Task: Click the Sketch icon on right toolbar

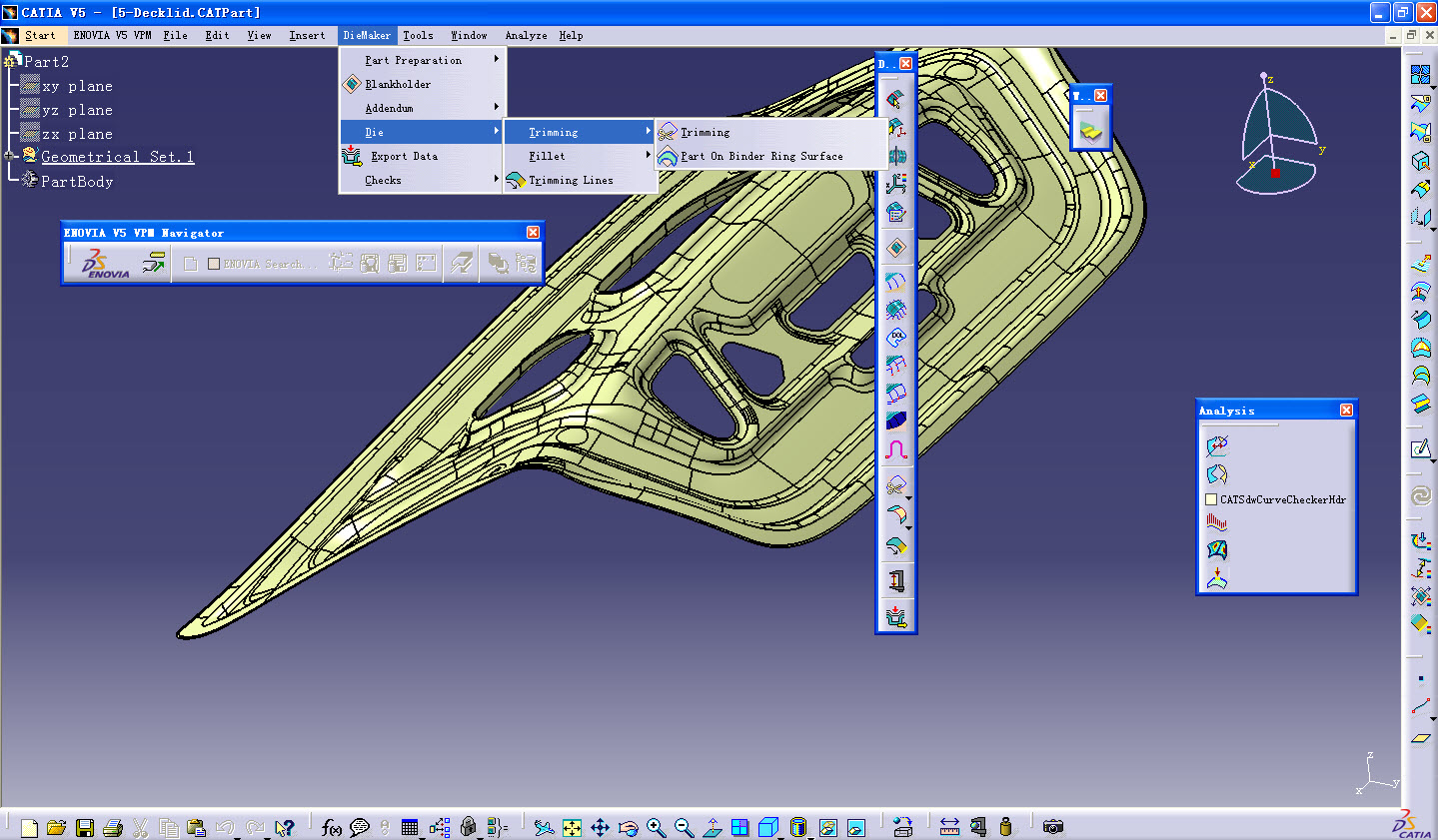Action: (x=1420, y=448)
